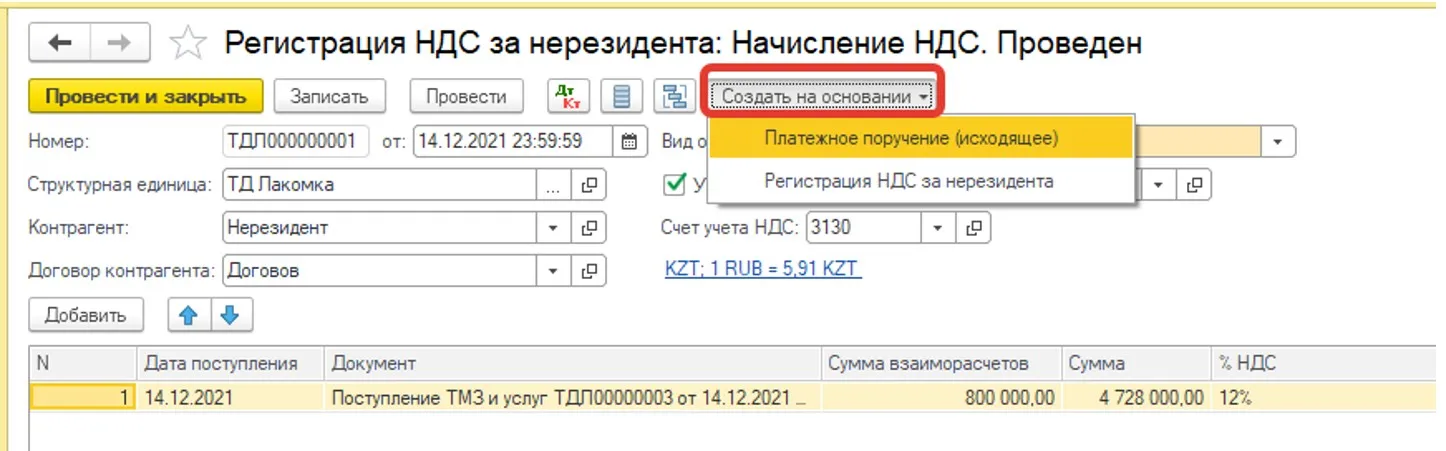Screen dimensions: 1446x451
Task: Choose Платежное поручение (исходящее) menu item
Action: coord(920,139)
